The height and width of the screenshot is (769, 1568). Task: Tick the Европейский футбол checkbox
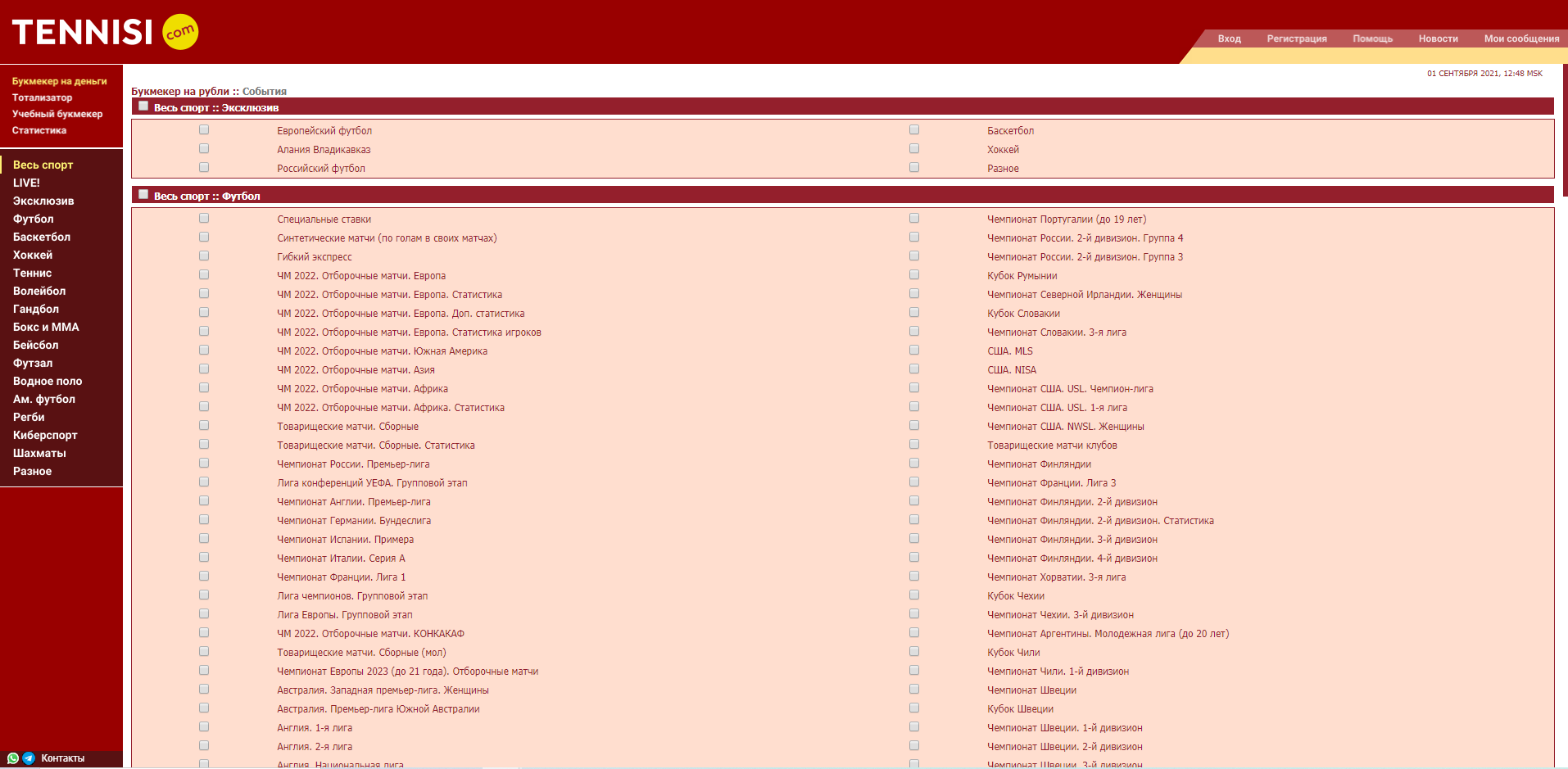204,129
